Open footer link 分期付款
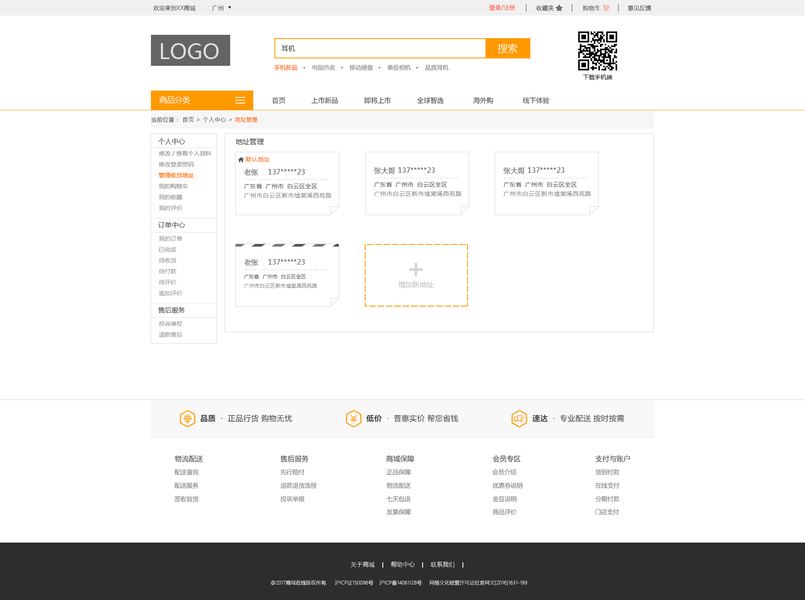 pyautogui.click(x=607, y=499)
